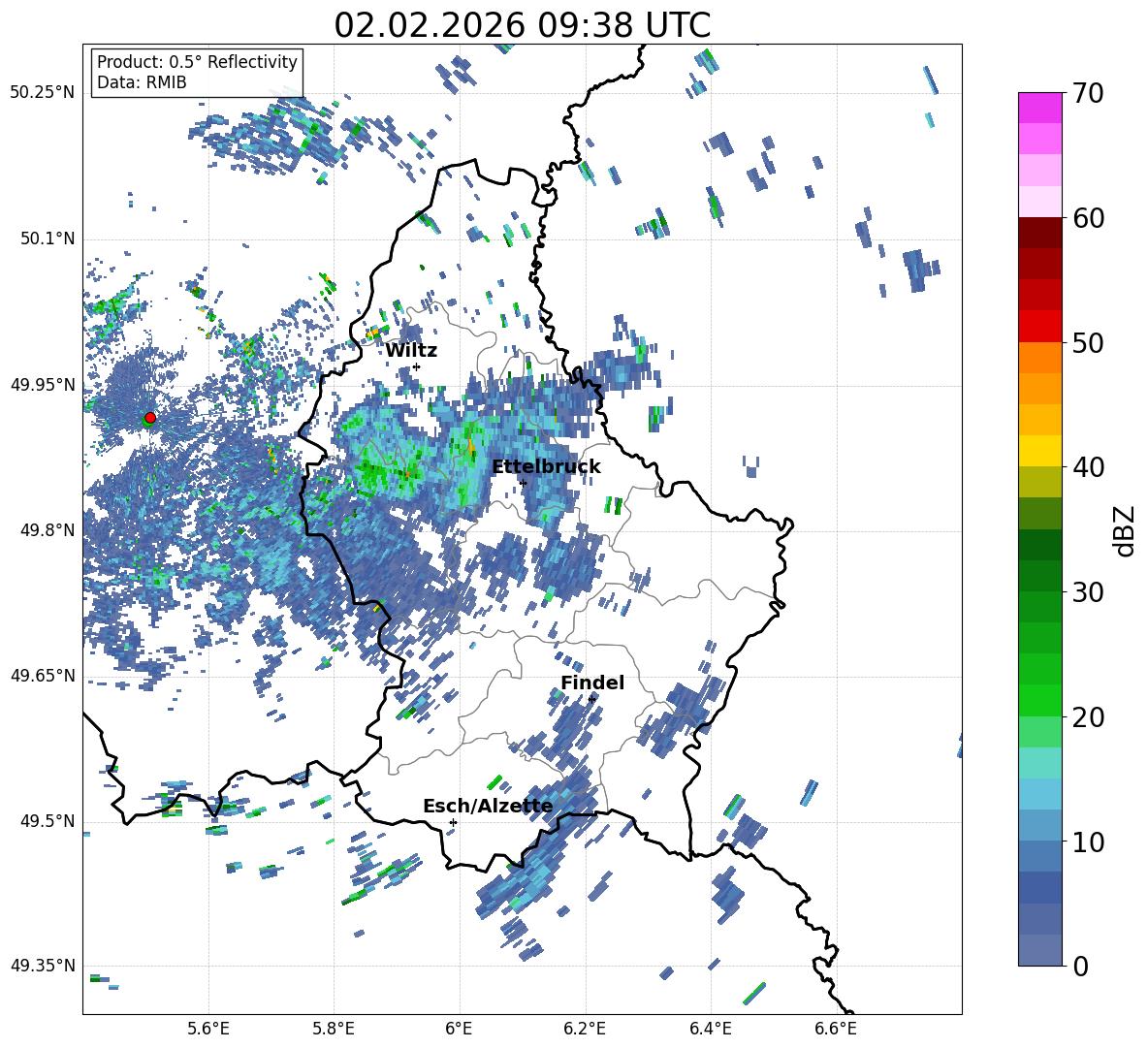The height and width of the screenshot is (1048, 1148).
Task: Click the 50.25°N latitude label
Action: [42, 93]
